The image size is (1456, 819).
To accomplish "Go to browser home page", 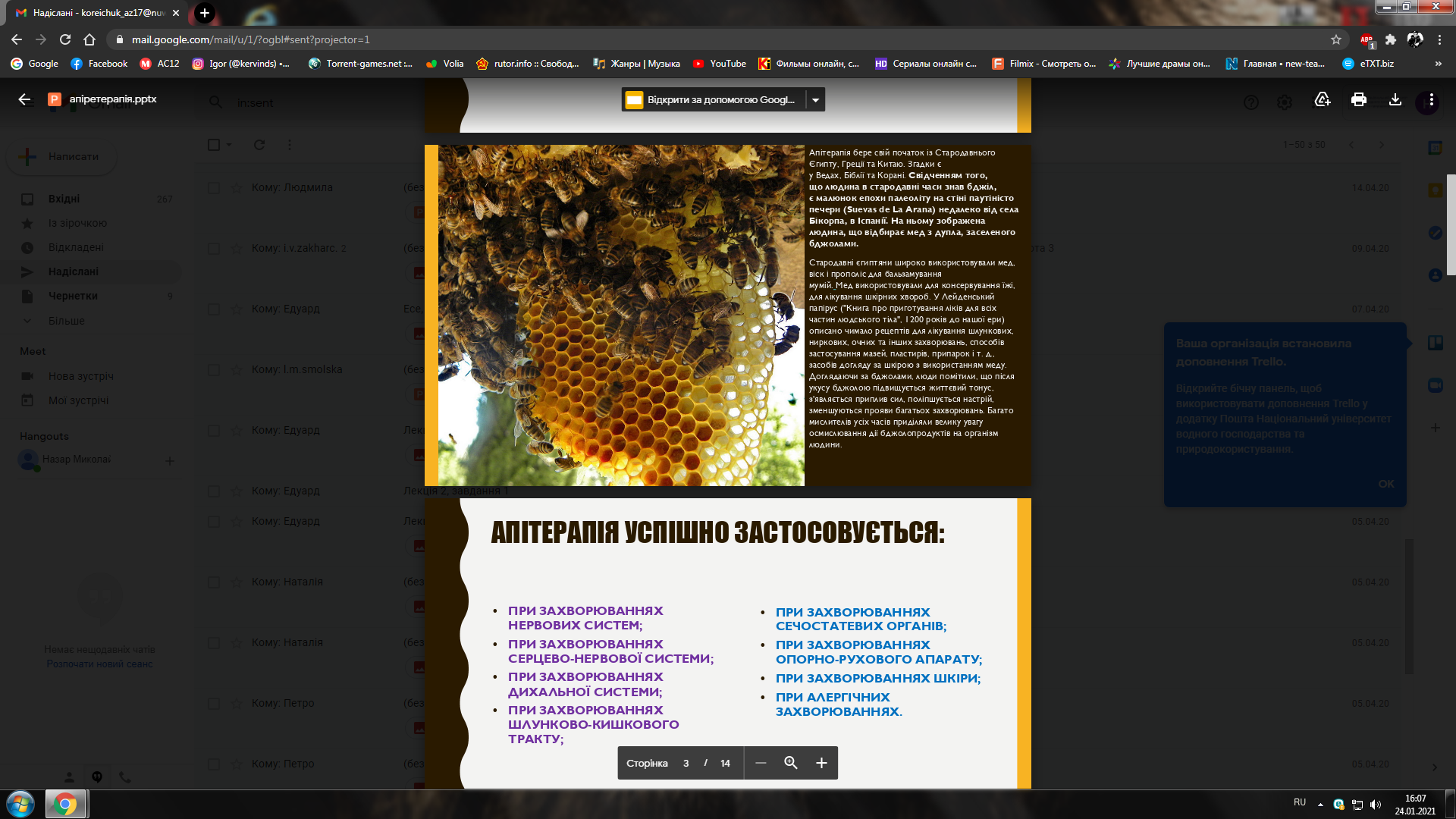I will tap(89, 39).
